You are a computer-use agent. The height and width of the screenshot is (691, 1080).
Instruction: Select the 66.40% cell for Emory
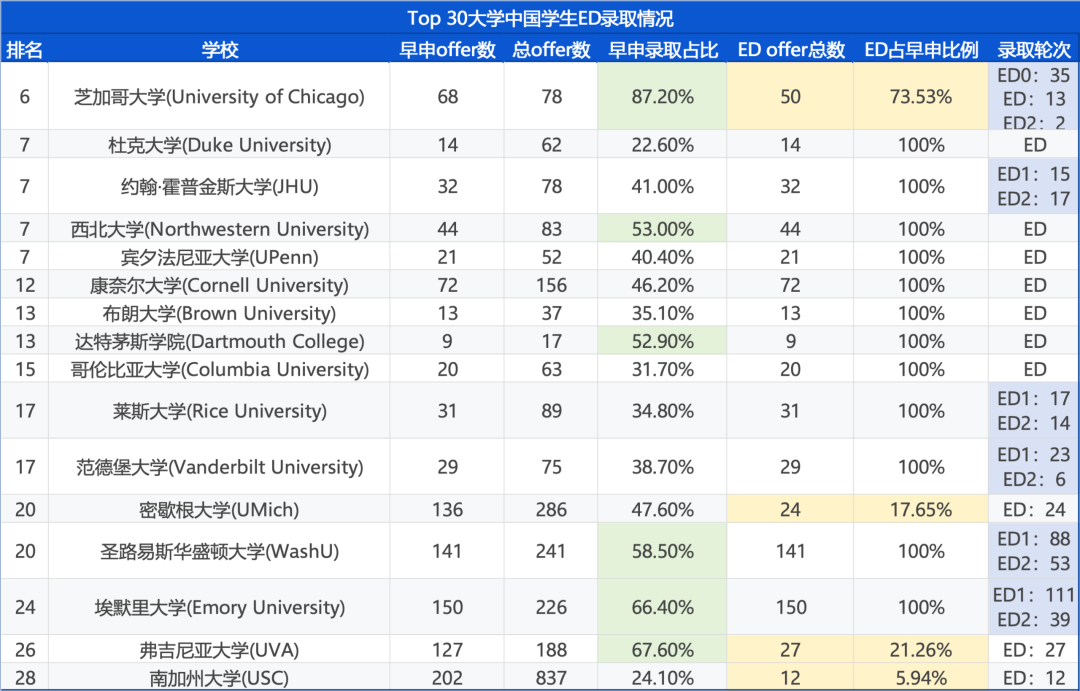pos(663,607)
